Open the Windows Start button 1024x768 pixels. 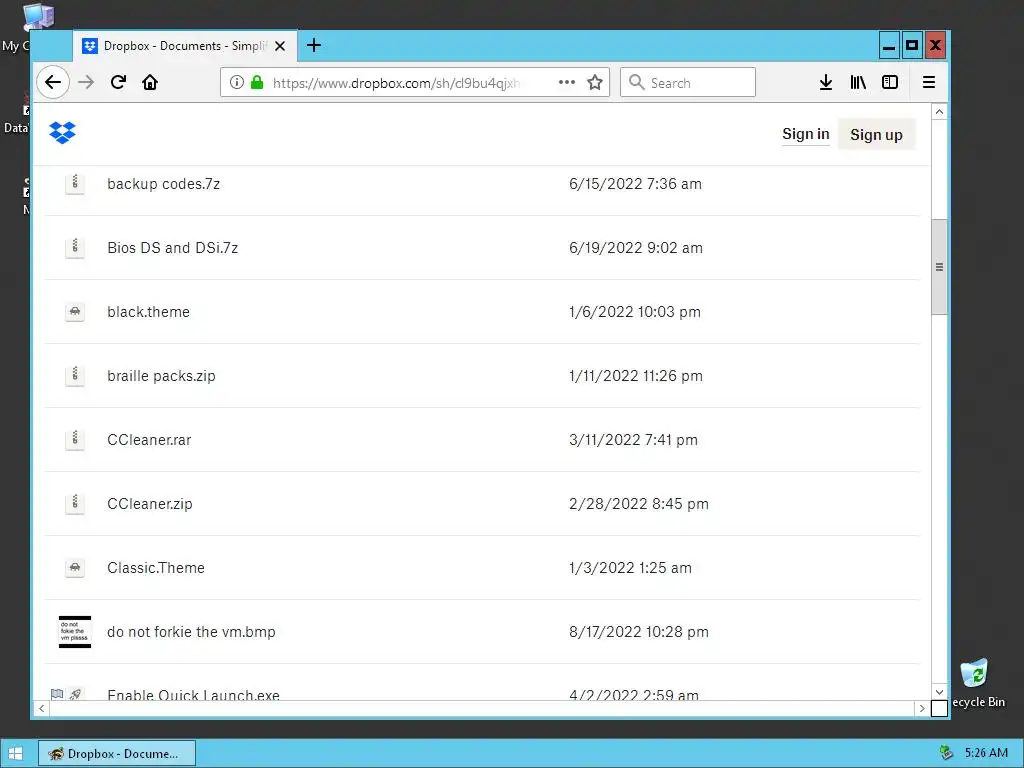click(x=16, y=754)
